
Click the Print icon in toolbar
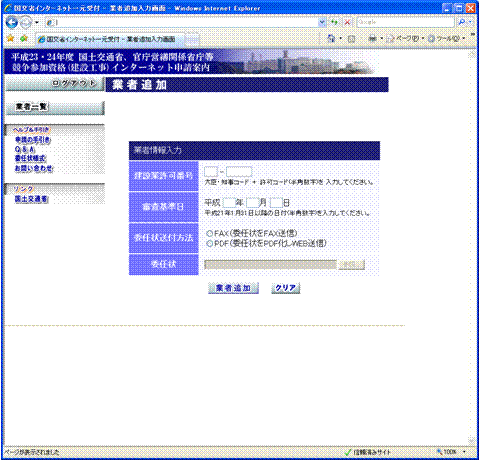(372, 39)
